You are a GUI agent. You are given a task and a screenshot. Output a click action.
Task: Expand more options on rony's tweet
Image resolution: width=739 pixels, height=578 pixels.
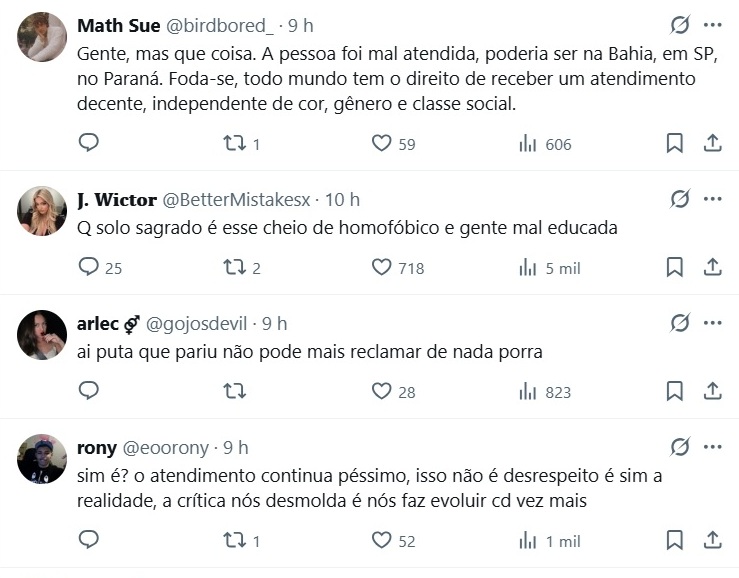(713, 447)
